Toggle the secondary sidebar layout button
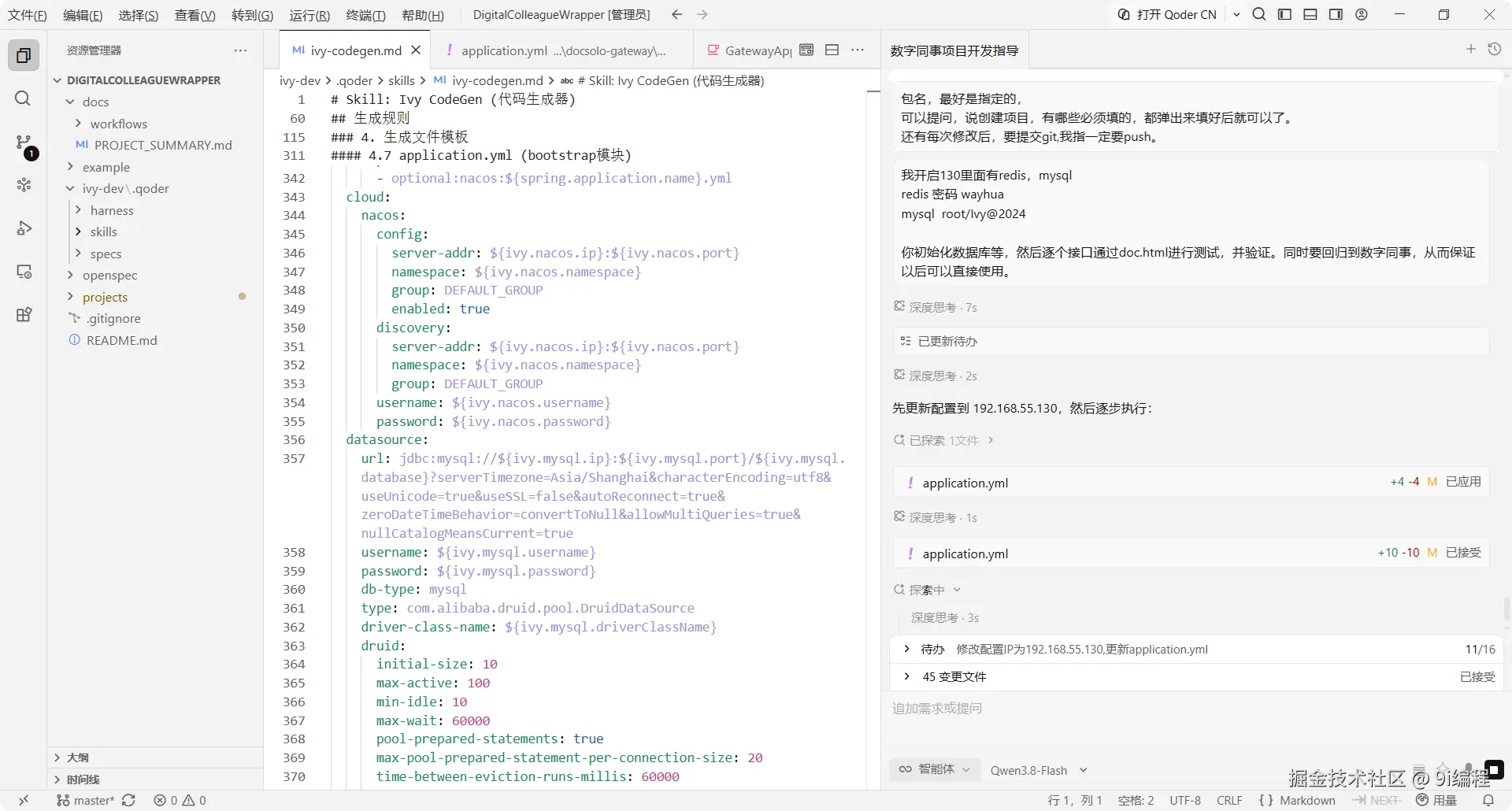 tap(1336, 14)
